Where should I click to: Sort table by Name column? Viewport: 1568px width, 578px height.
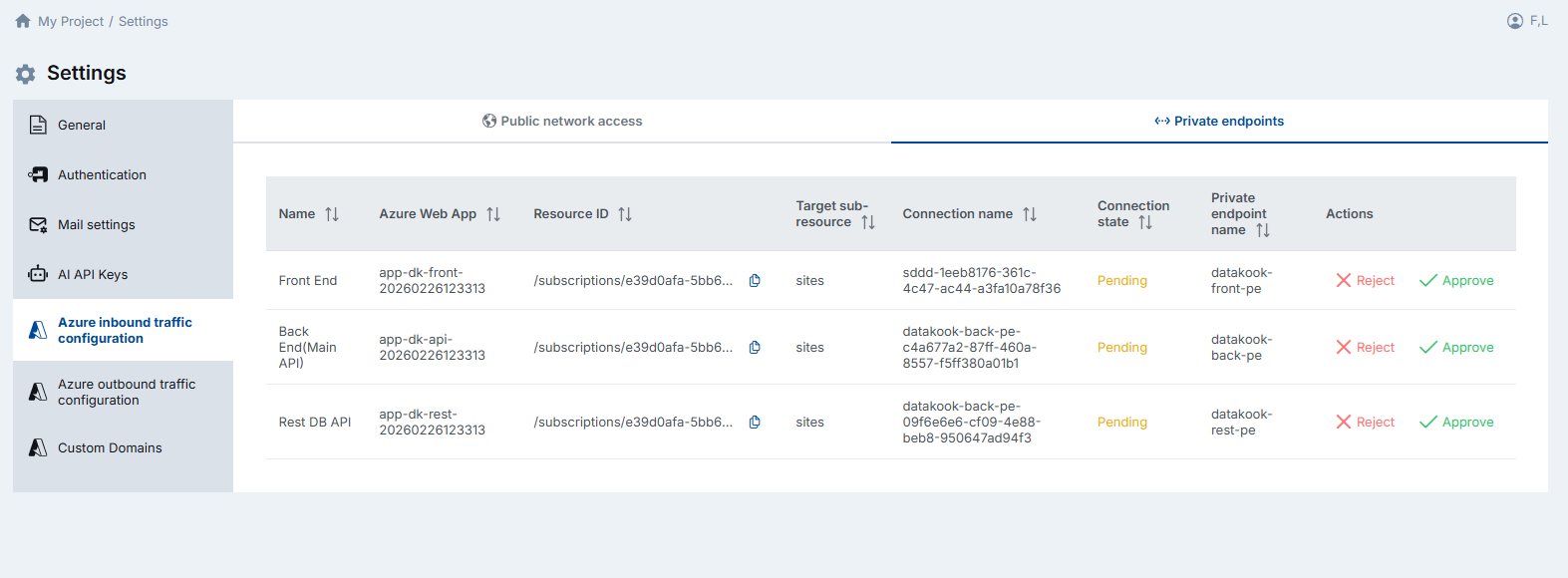click(x=332, y=214)
